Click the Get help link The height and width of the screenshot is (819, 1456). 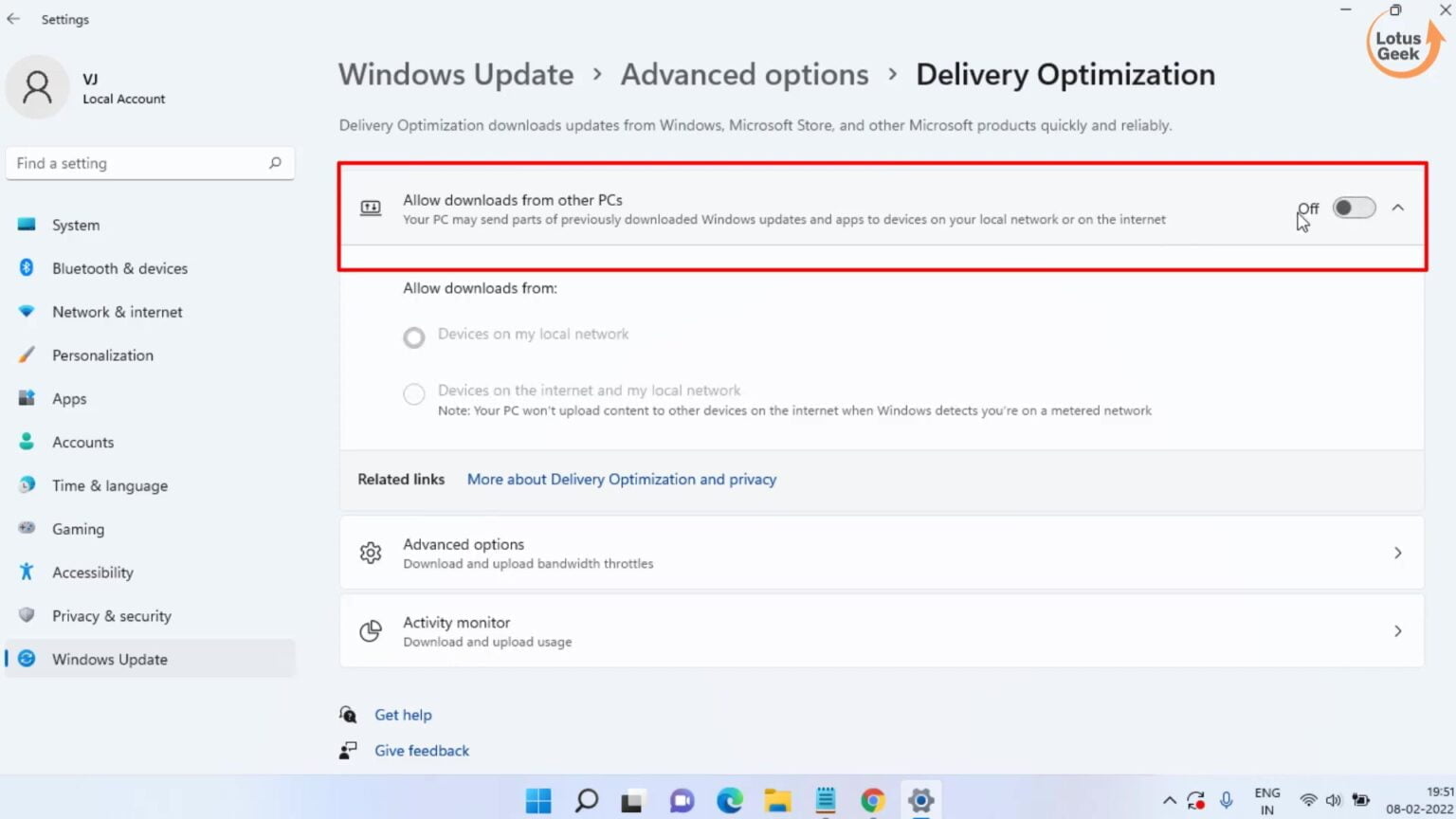click(403, 715)
